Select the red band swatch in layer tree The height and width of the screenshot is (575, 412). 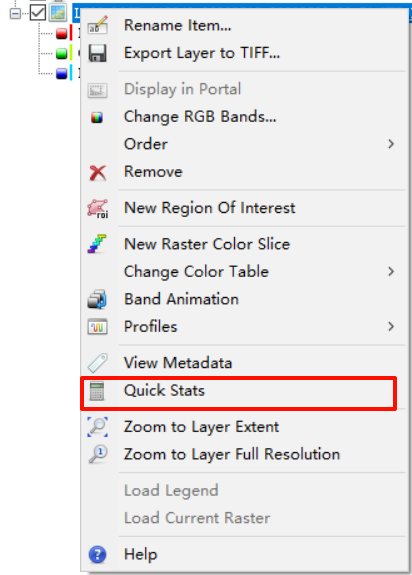pos(62,33)
